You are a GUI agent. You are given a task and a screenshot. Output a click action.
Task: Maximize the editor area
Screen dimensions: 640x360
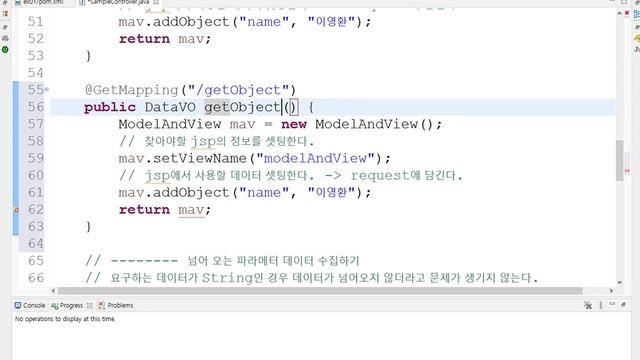tap(623, 2)
